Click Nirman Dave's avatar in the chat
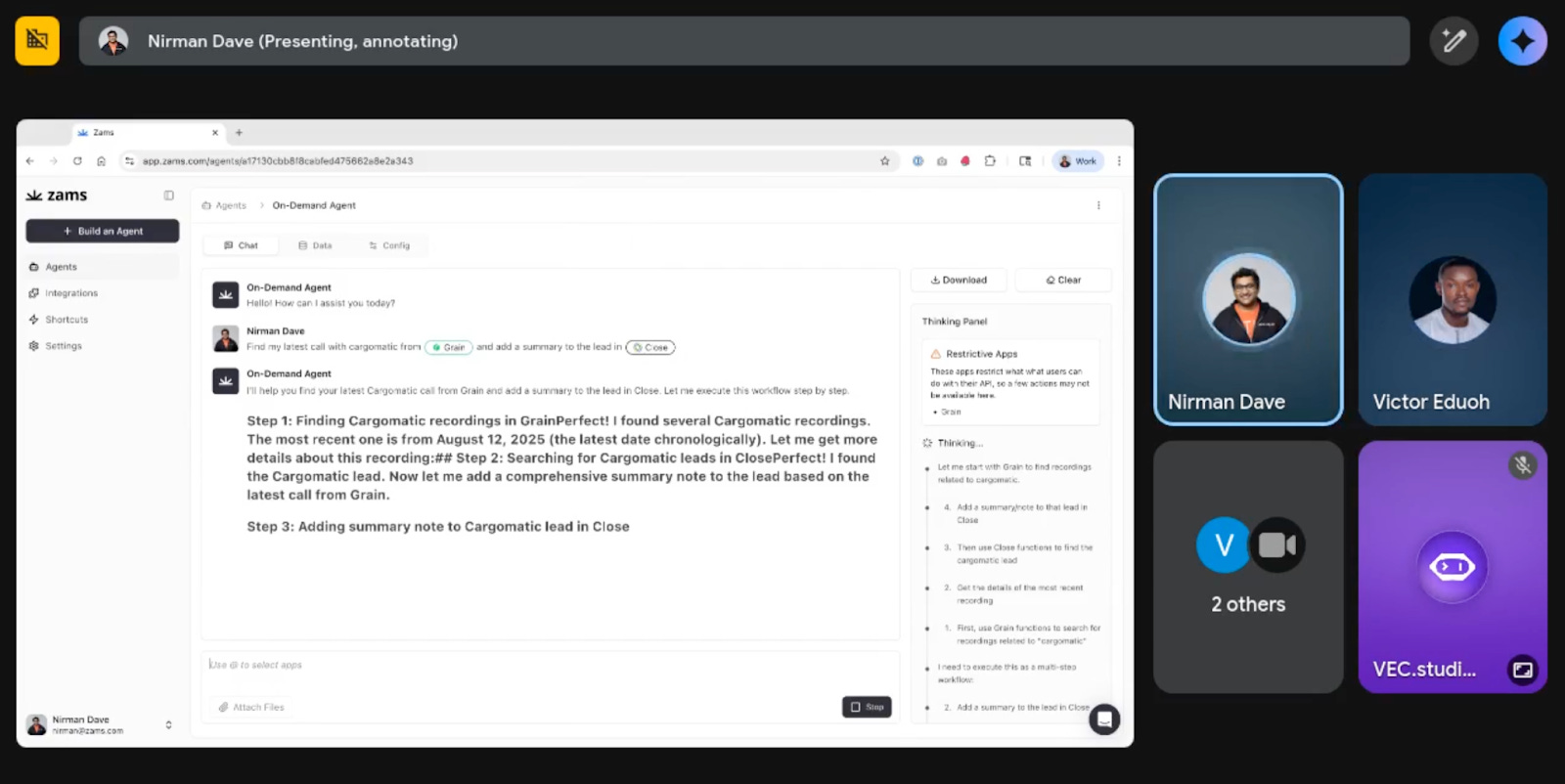 tap(226, 338)
